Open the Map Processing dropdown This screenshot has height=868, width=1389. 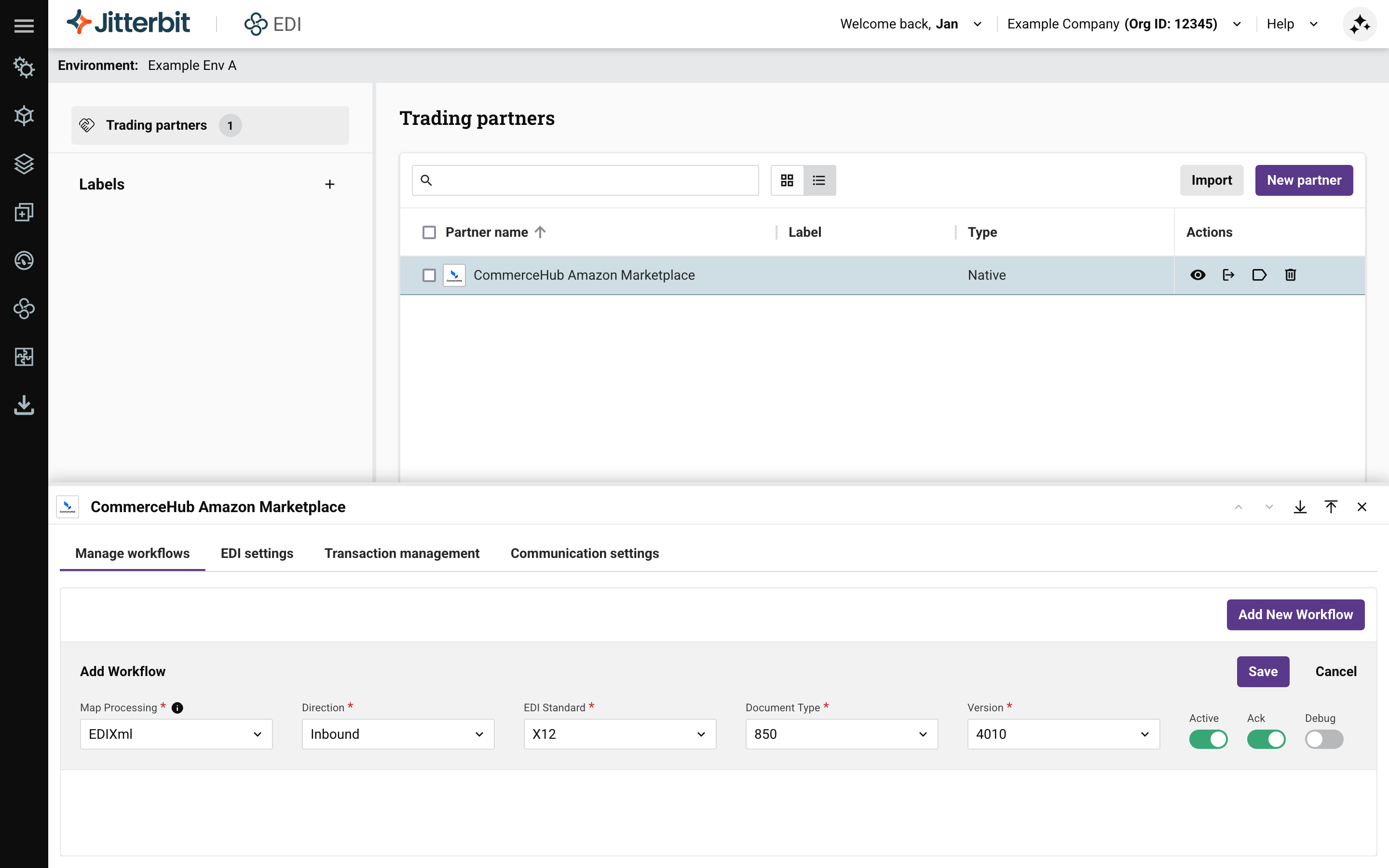pyautogui.click(x=176, y=733)
